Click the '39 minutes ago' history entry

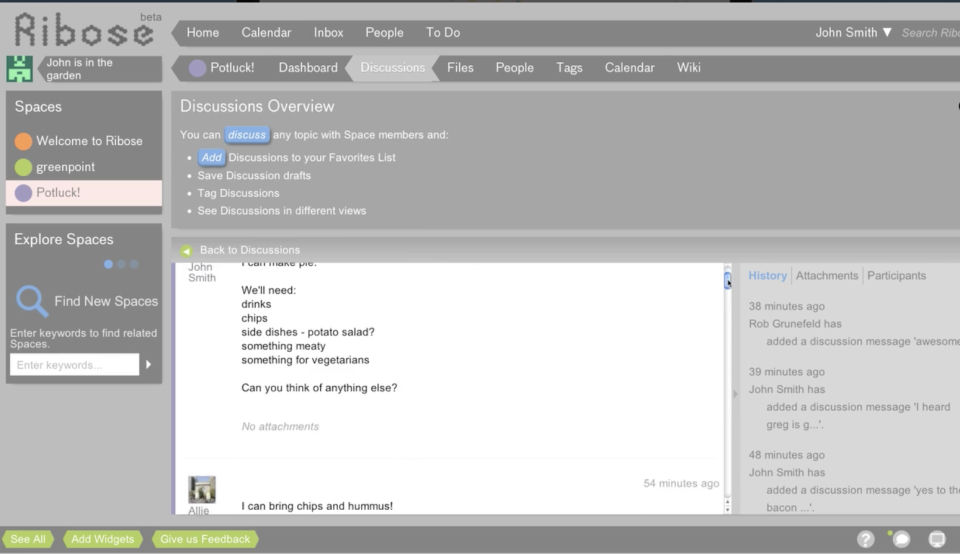[786, 372]
